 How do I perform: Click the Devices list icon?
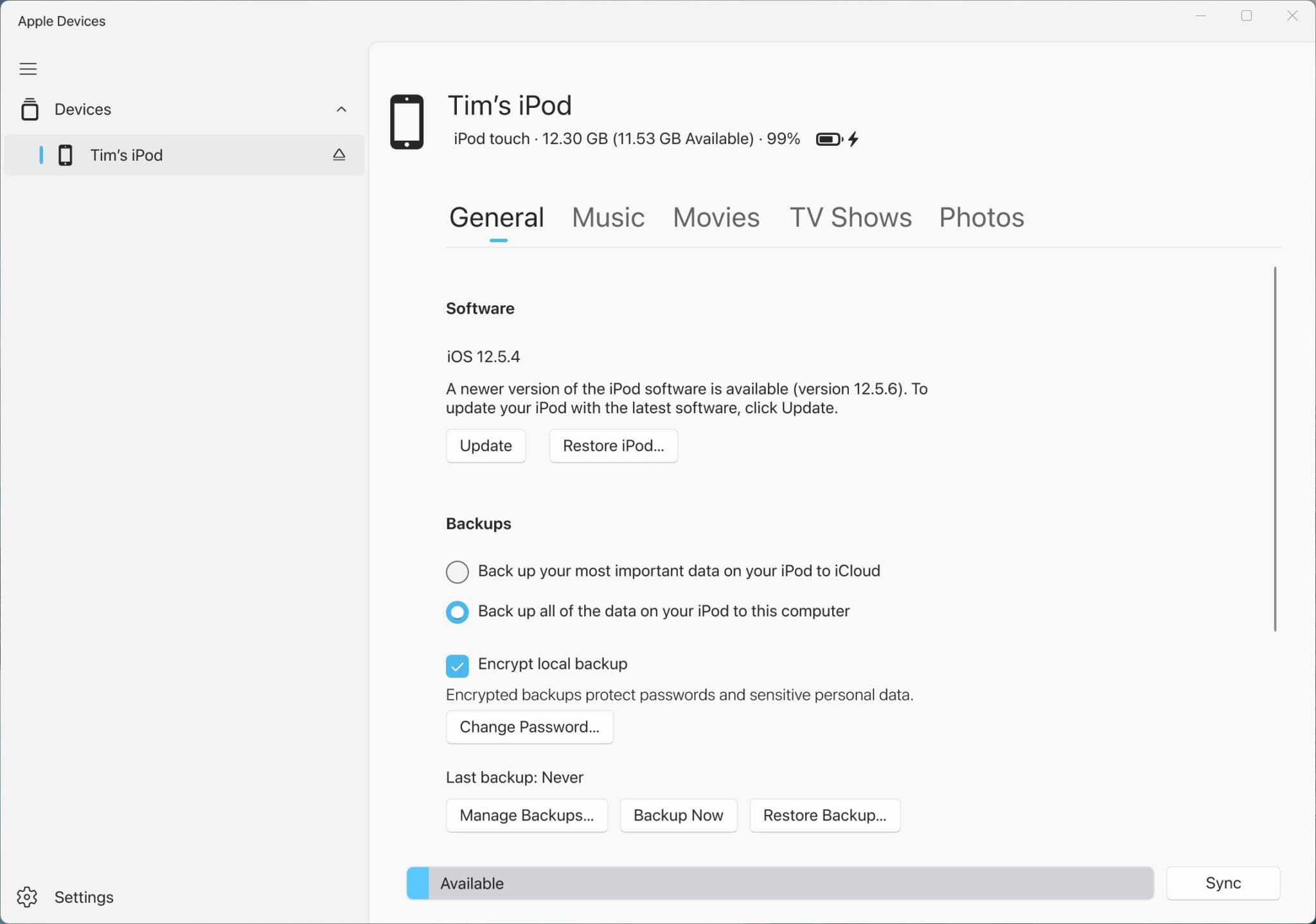30,109
